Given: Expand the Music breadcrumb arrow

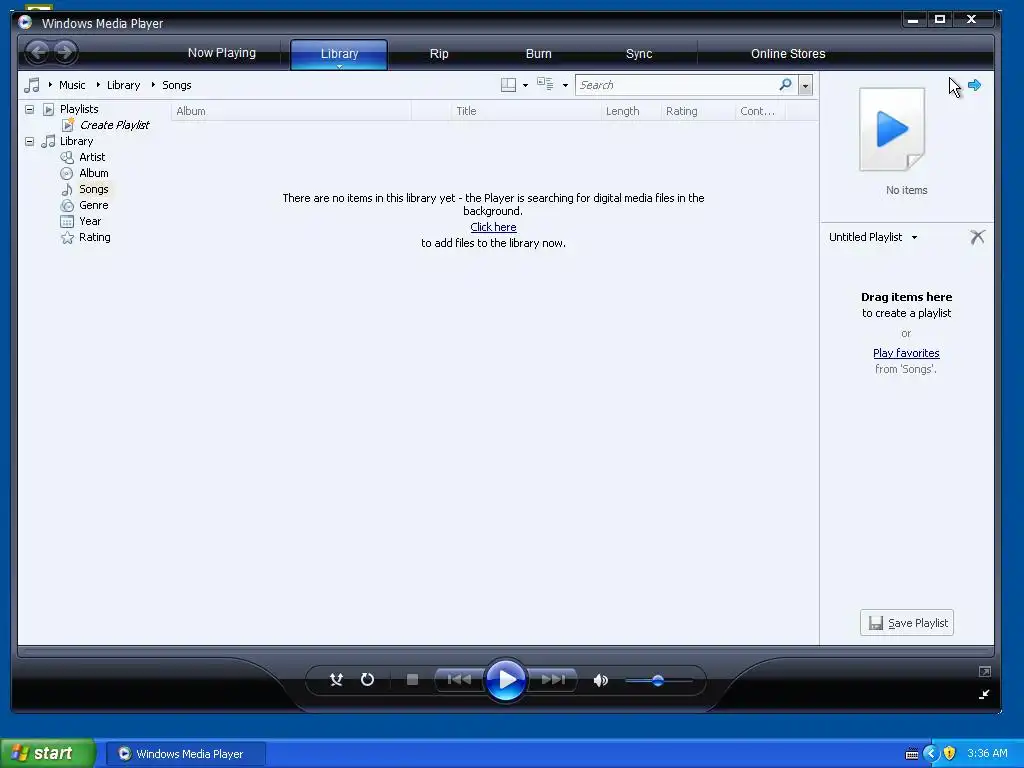Looking at the screenshot, I should 50,85.
